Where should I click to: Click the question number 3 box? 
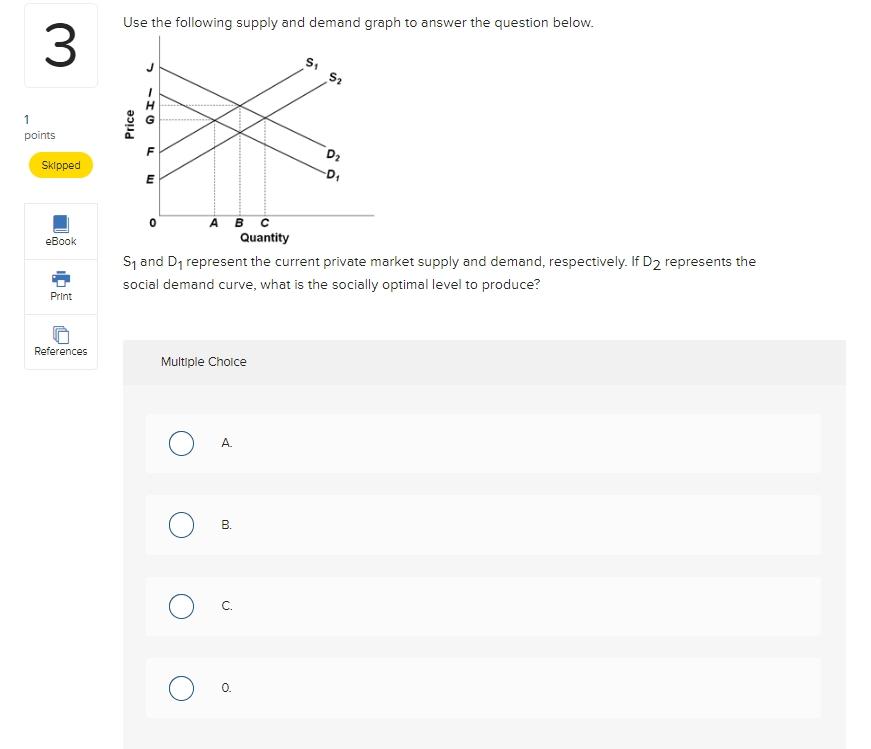click(x=60, y=46)
